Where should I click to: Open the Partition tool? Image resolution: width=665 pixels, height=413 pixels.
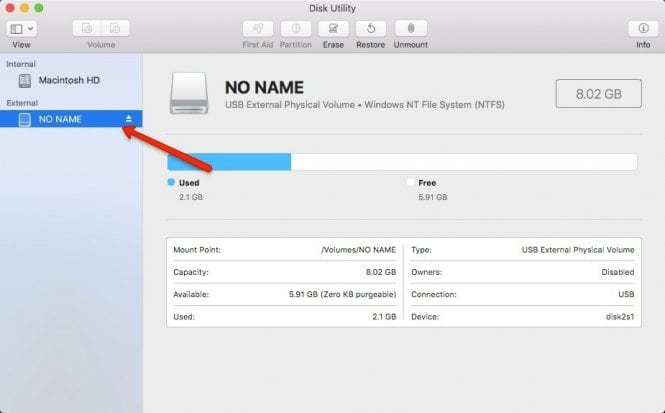point(295,29)
